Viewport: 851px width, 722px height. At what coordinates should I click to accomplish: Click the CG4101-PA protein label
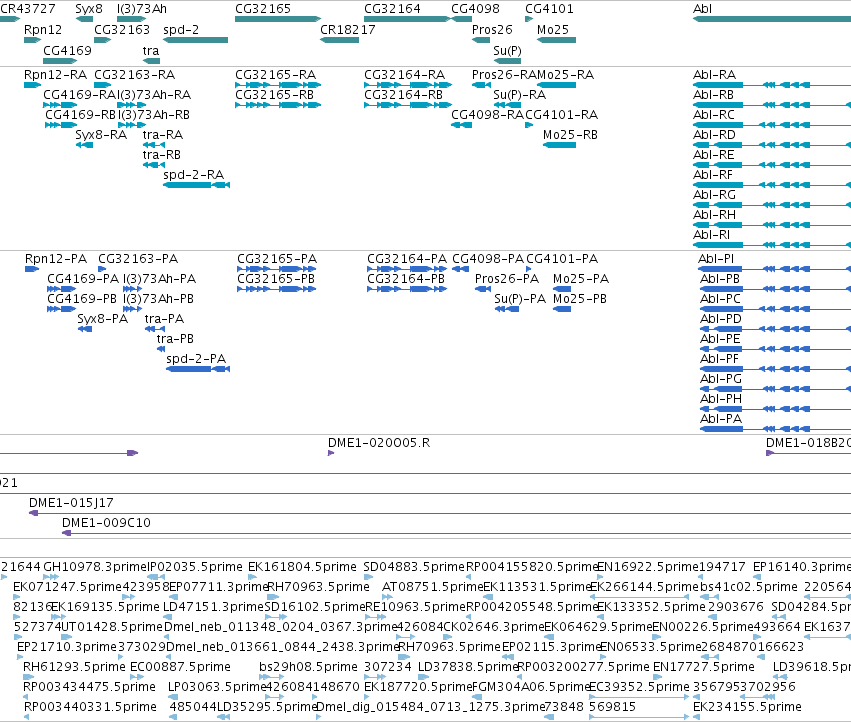click(x=562, y=259)
